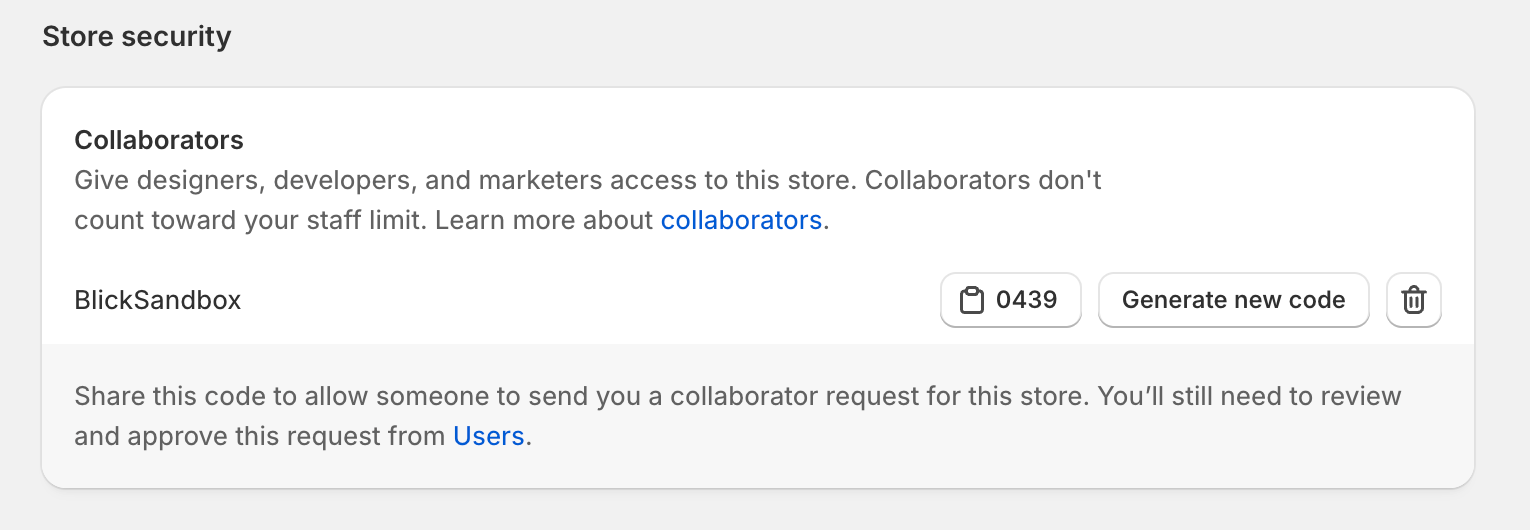Select the BlickSandbox organization name
Viewport: 1530px width, 530px height.
coord(158,300)
